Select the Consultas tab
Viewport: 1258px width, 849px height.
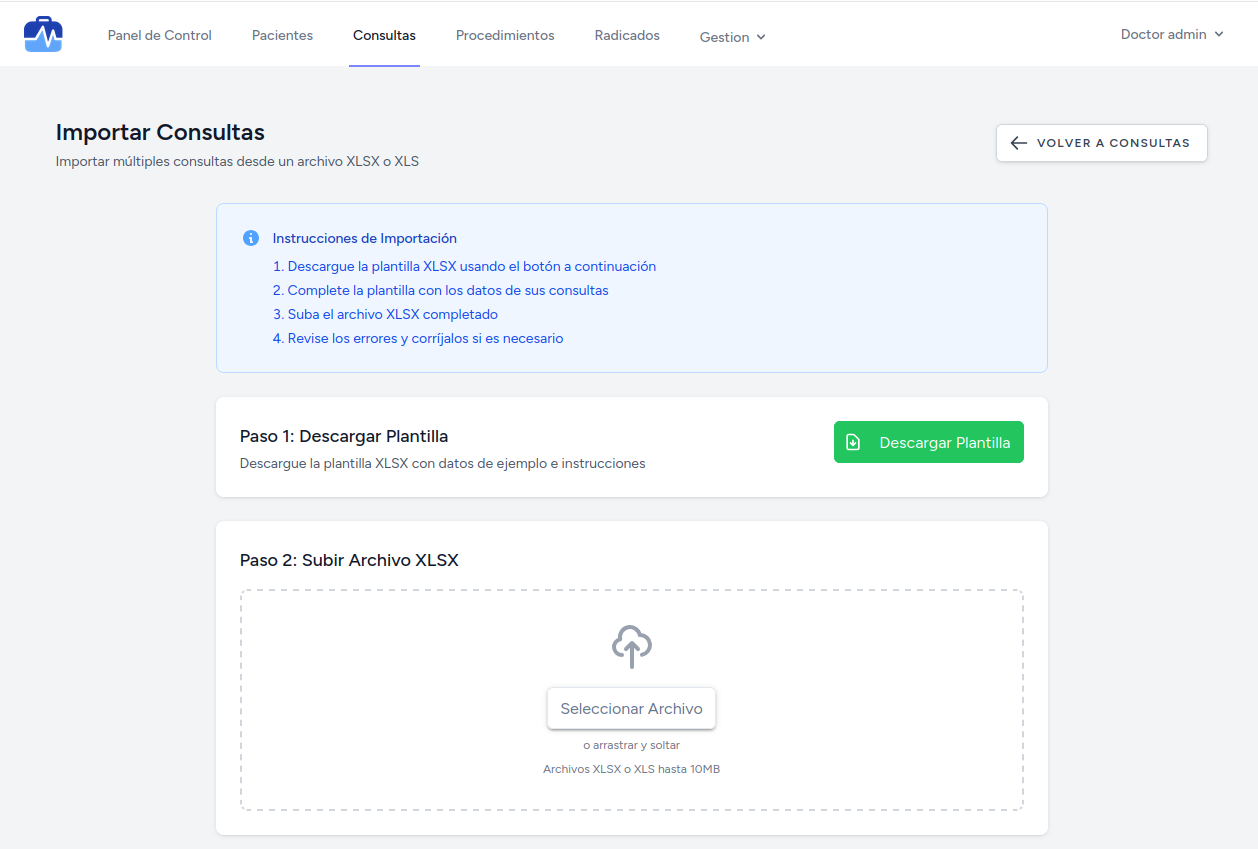click(x=384, y=35)
